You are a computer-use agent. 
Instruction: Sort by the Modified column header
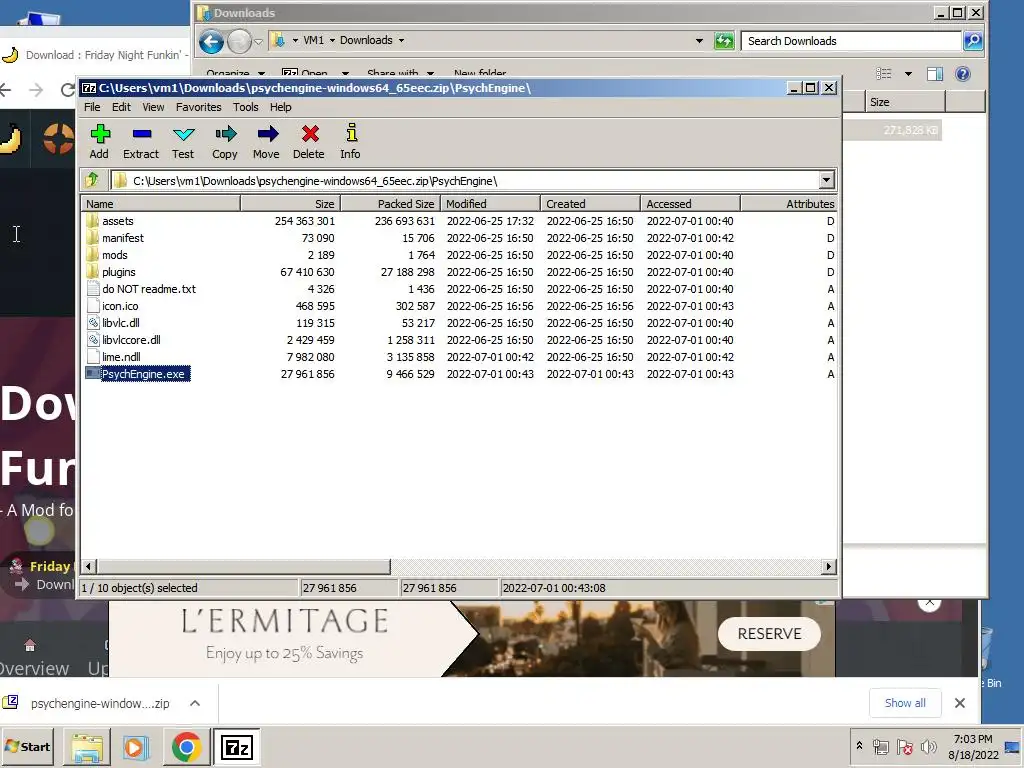pos(490,204)
